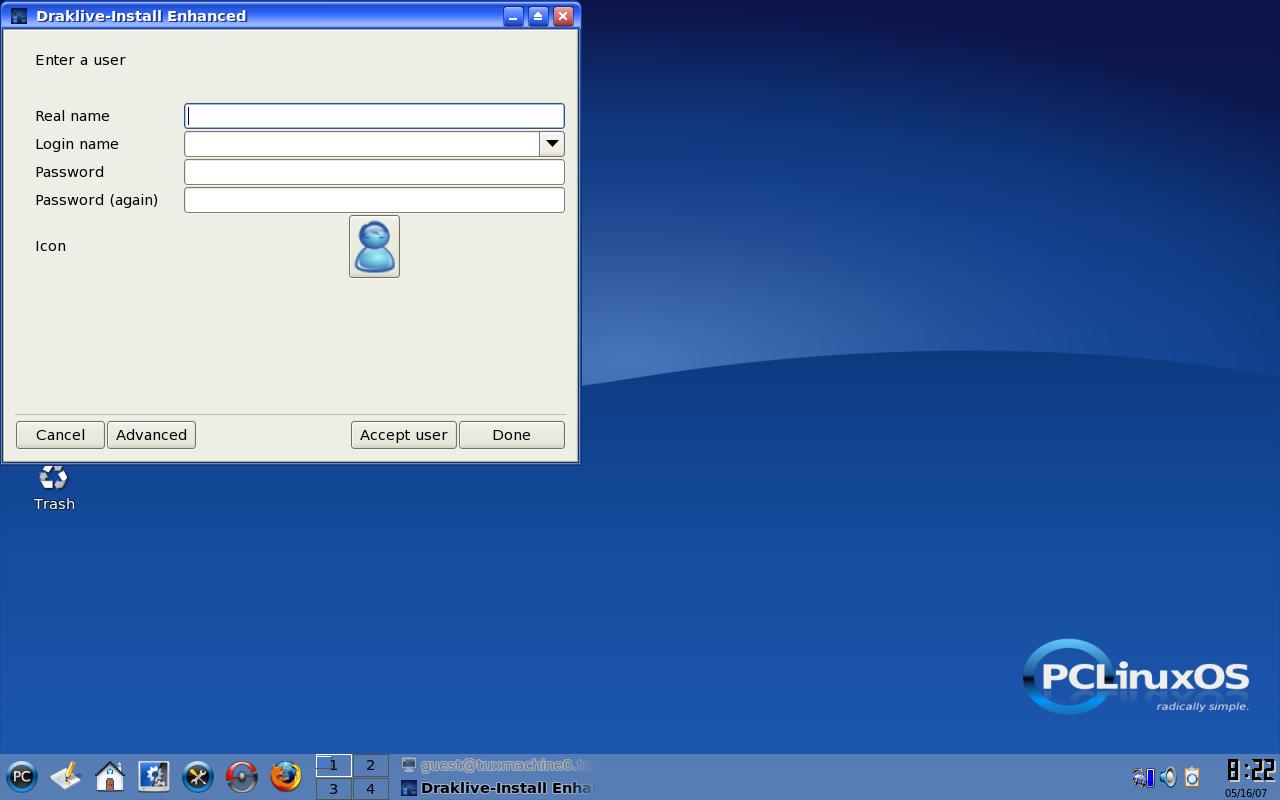Minimize the Draklive-Install Enhanced window
Viewport: 1280px width, 800px height.
point(513,16)
